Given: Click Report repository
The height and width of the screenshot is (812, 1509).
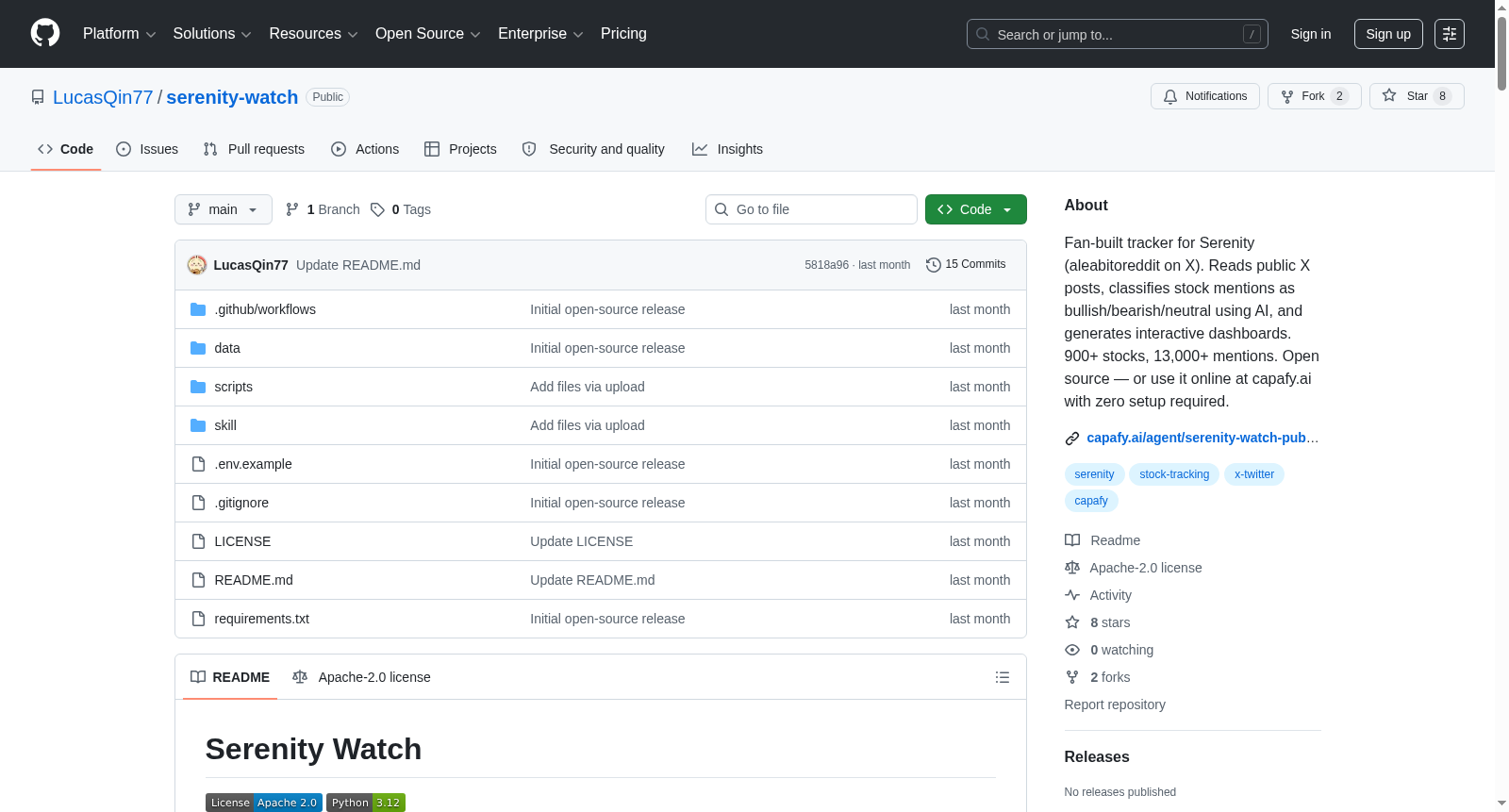Looking at the screenshot, I should click(x=1115, y=704).
